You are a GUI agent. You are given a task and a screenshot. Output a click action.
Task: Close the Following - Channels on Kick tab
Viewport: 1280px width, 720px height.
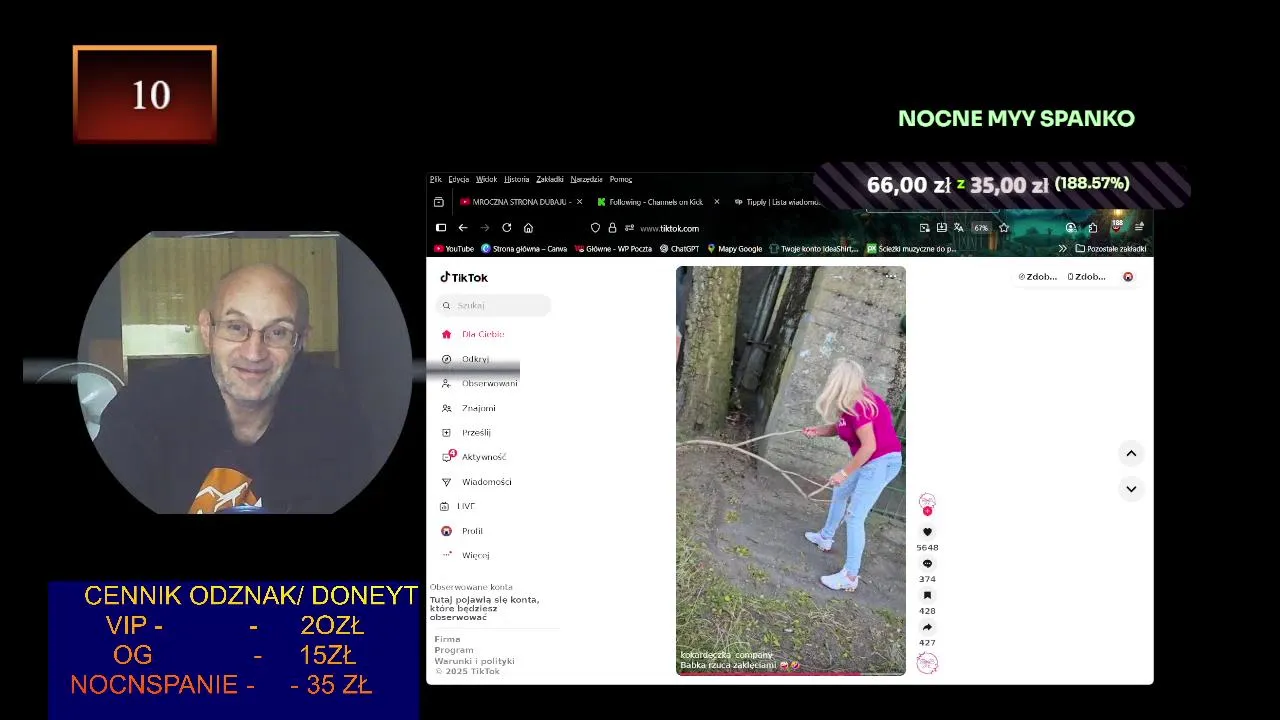(716, 202)
